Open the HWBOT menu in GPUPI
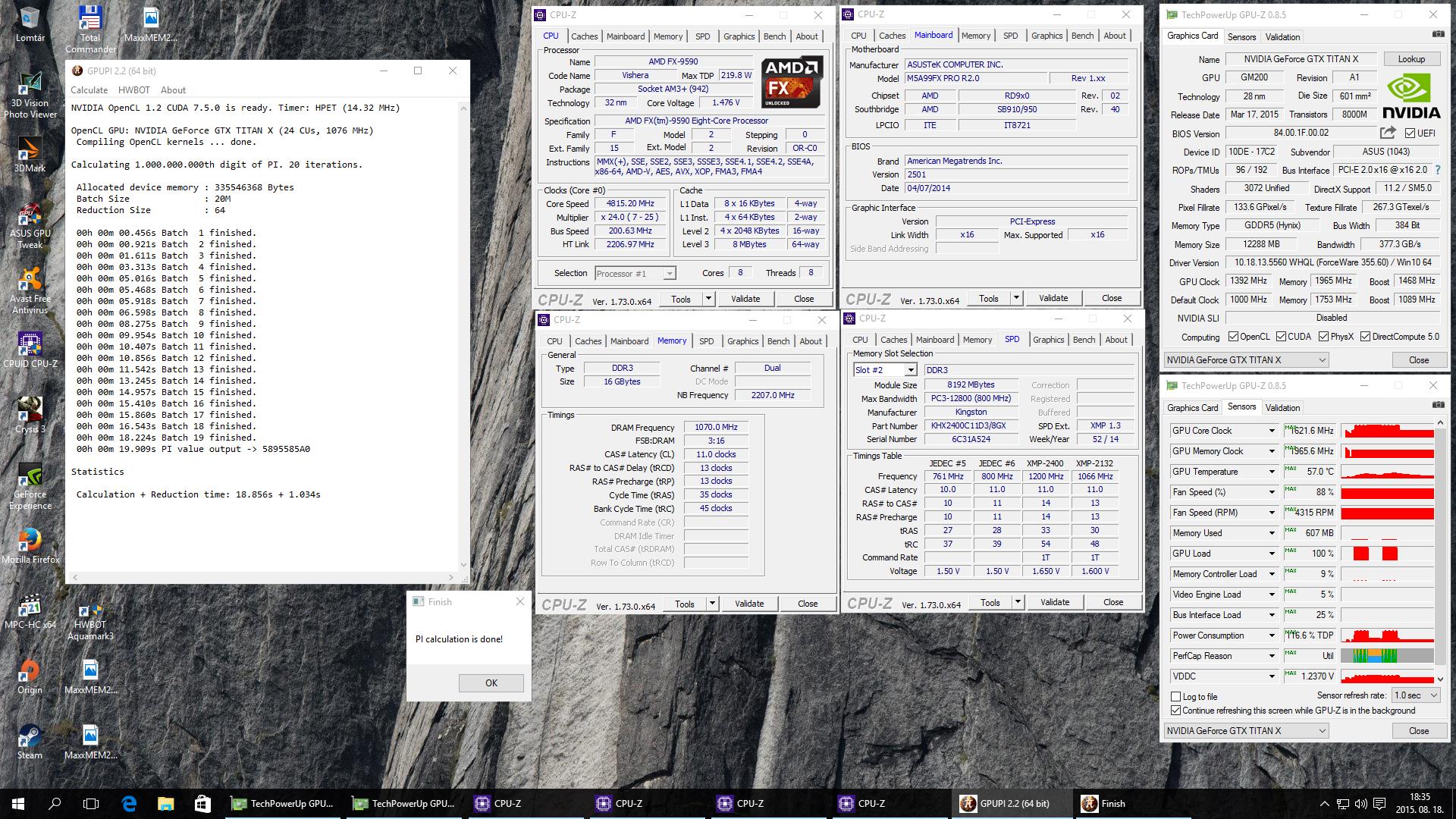This screenshot has width=1456, height=819. coord(133,89)
